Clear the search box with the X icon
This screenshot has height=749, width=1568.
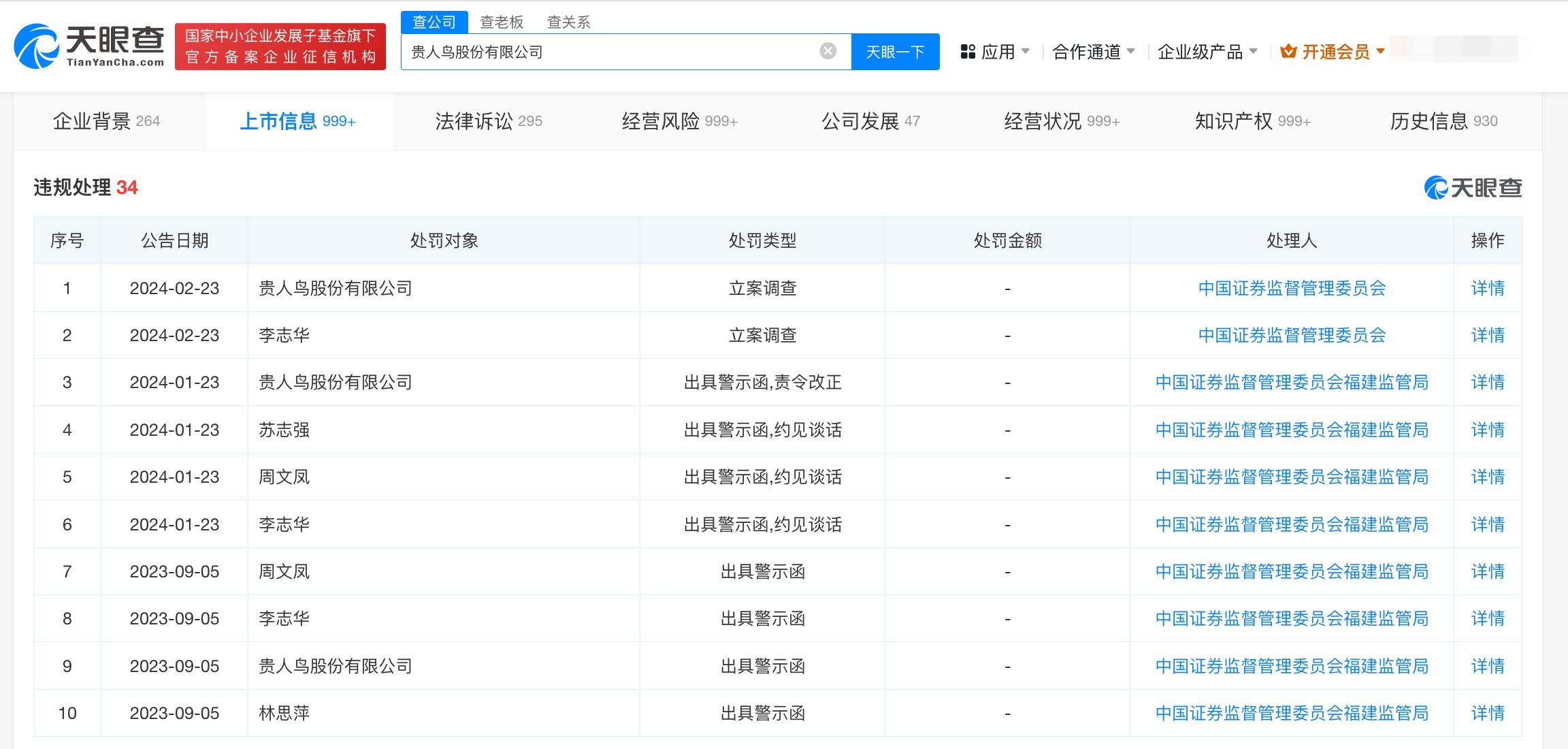click(x=828, y=51)
